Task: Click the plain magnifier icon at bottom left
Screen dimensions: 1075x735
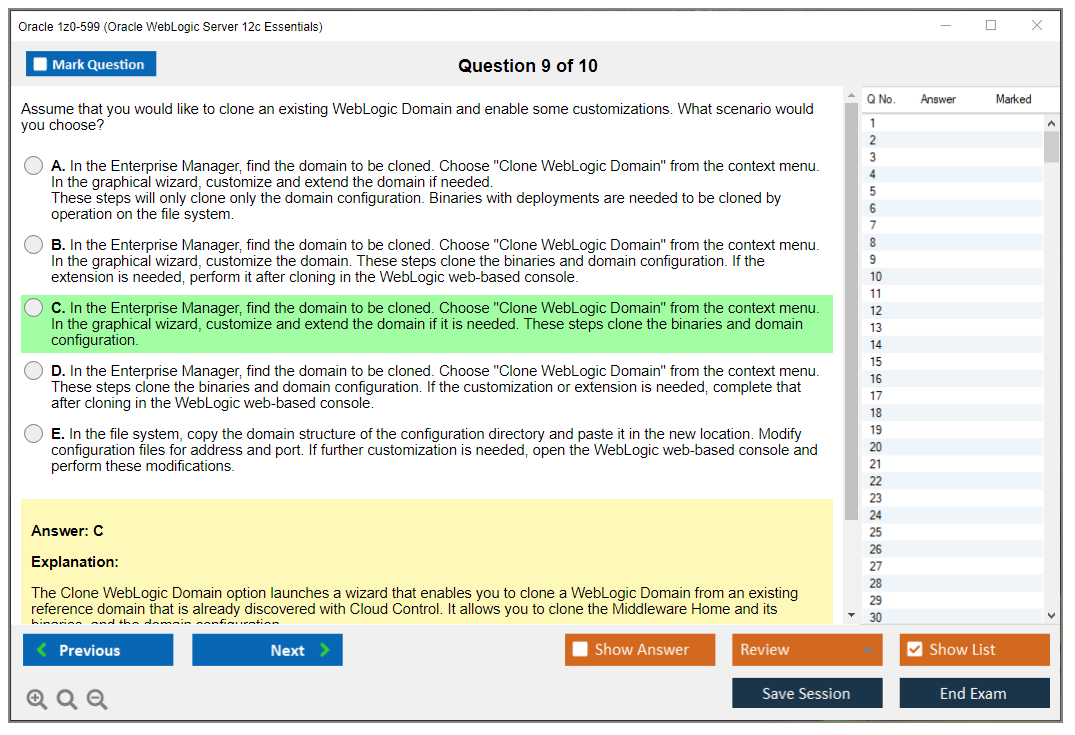Action: [66, 699]
